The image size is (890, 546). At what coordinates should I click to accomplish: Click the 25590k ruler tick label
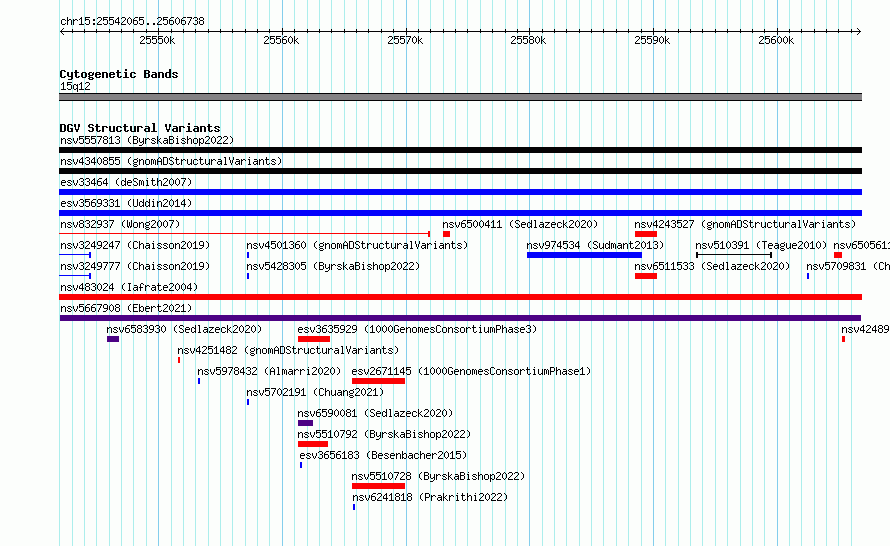point(652,40)
